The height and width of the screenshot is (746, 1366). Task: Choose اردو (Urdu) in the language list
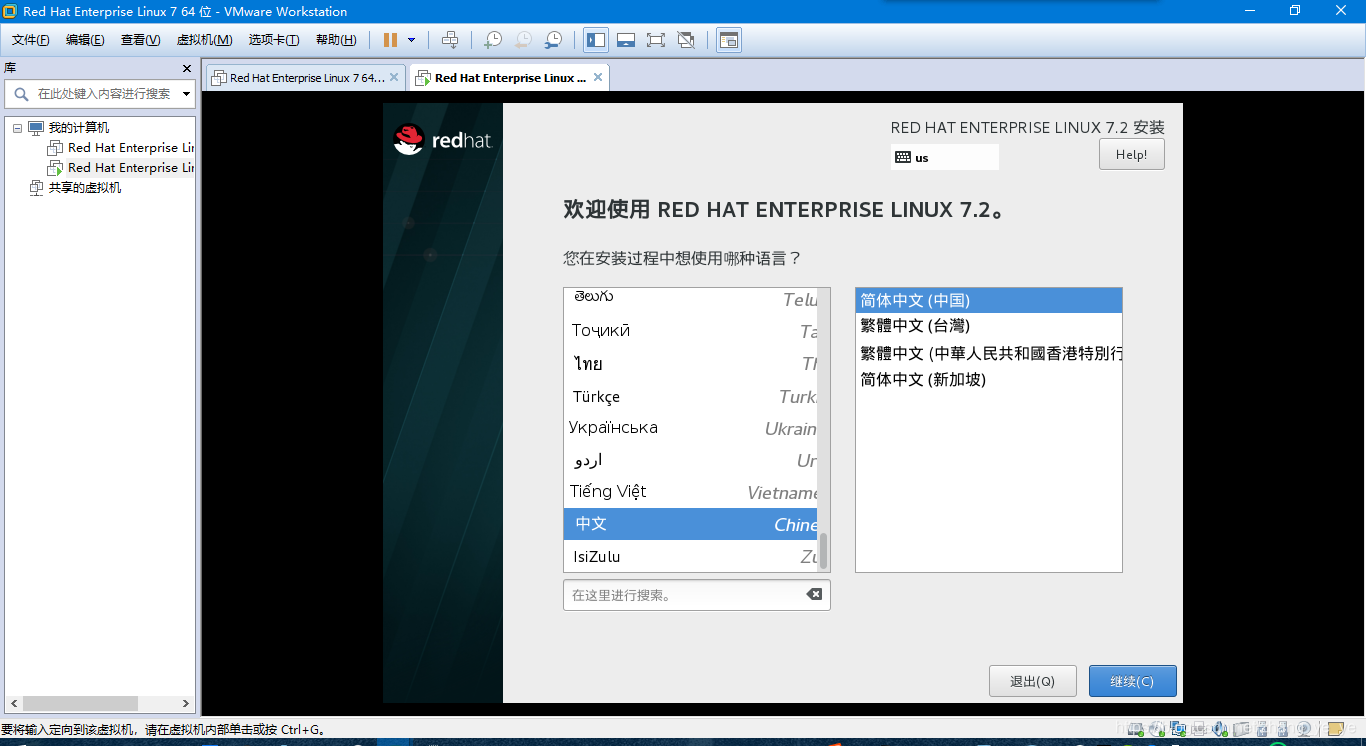pyautogui.click(x=690, y=460)
